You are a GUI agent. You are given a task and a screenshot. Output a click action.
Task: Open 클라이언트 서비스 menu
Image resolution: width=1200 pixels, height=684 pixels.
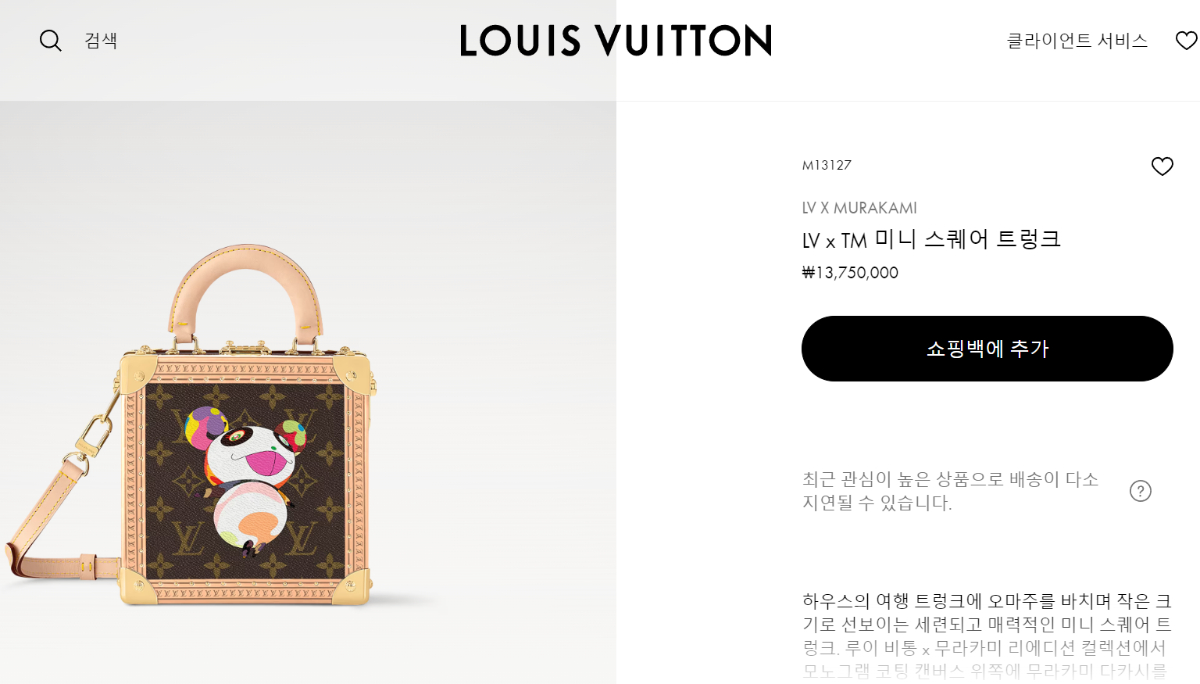tap(1077, 41)
